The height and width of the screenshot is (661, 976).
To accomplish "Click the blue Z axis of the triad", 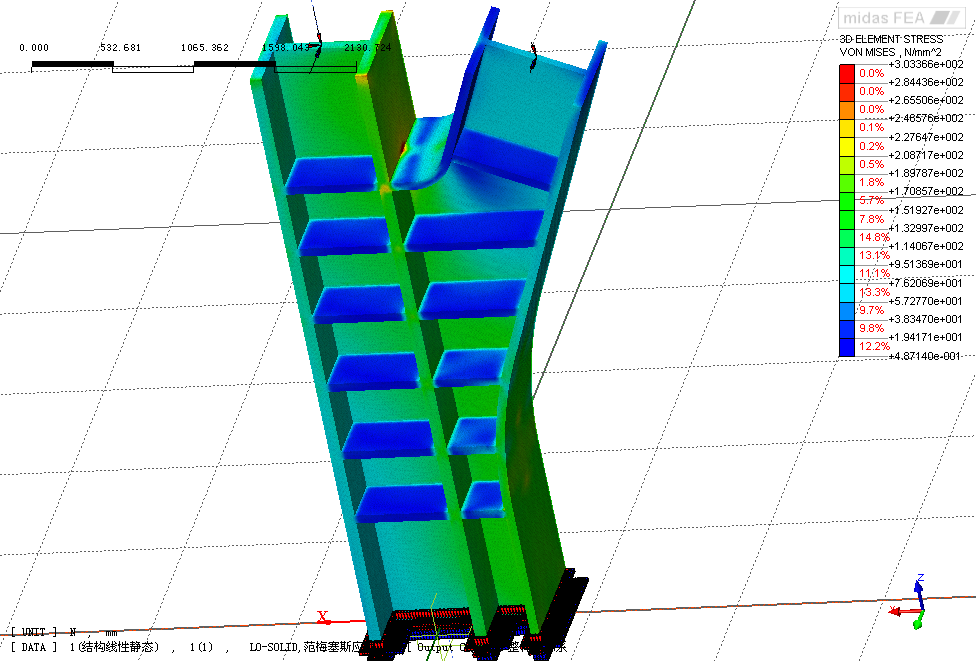I will (x=919, y=588).
